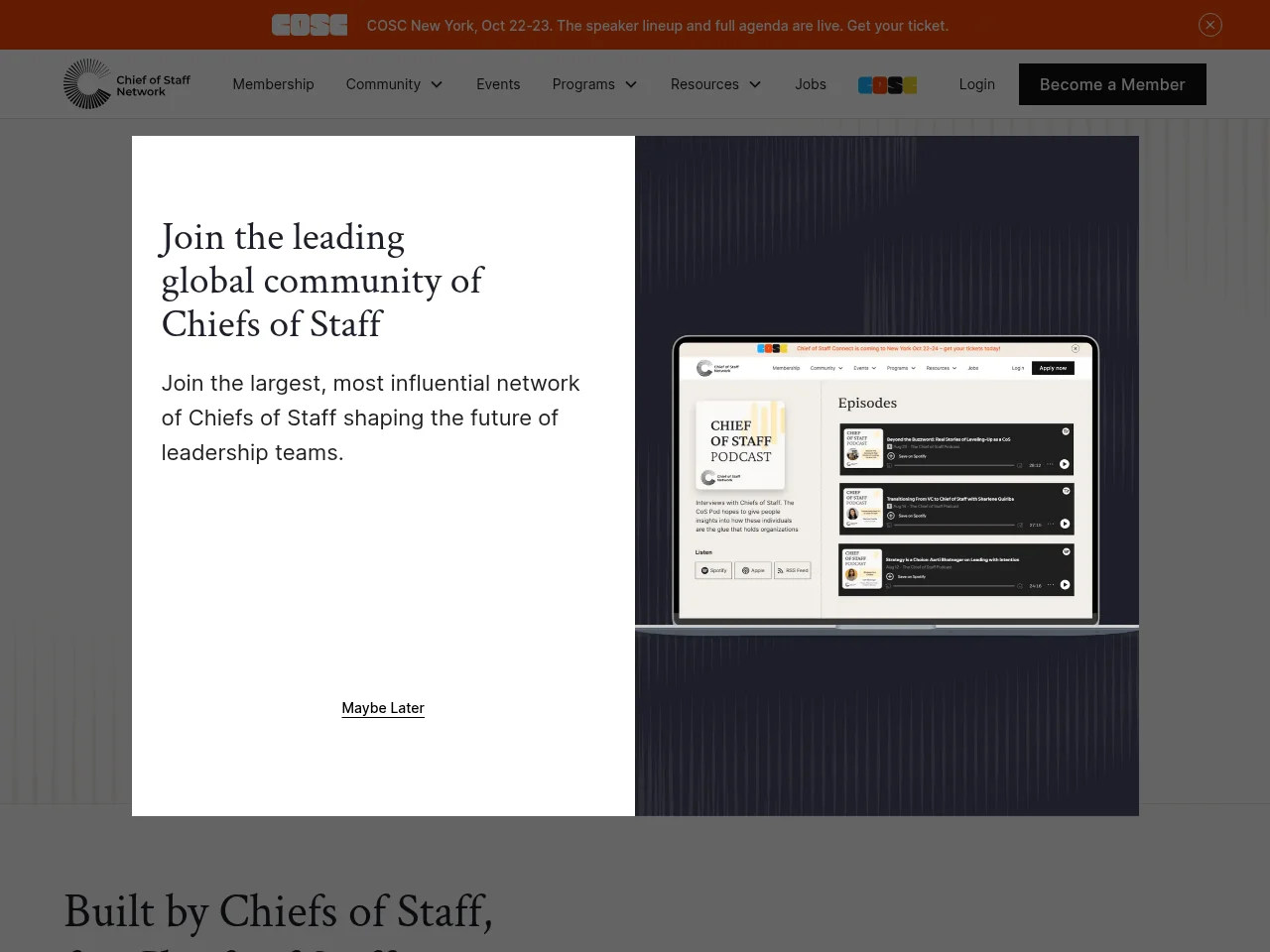1270x952 pixels.
Task: Click the COSC logo in the banner
Action: click(310, 25)
